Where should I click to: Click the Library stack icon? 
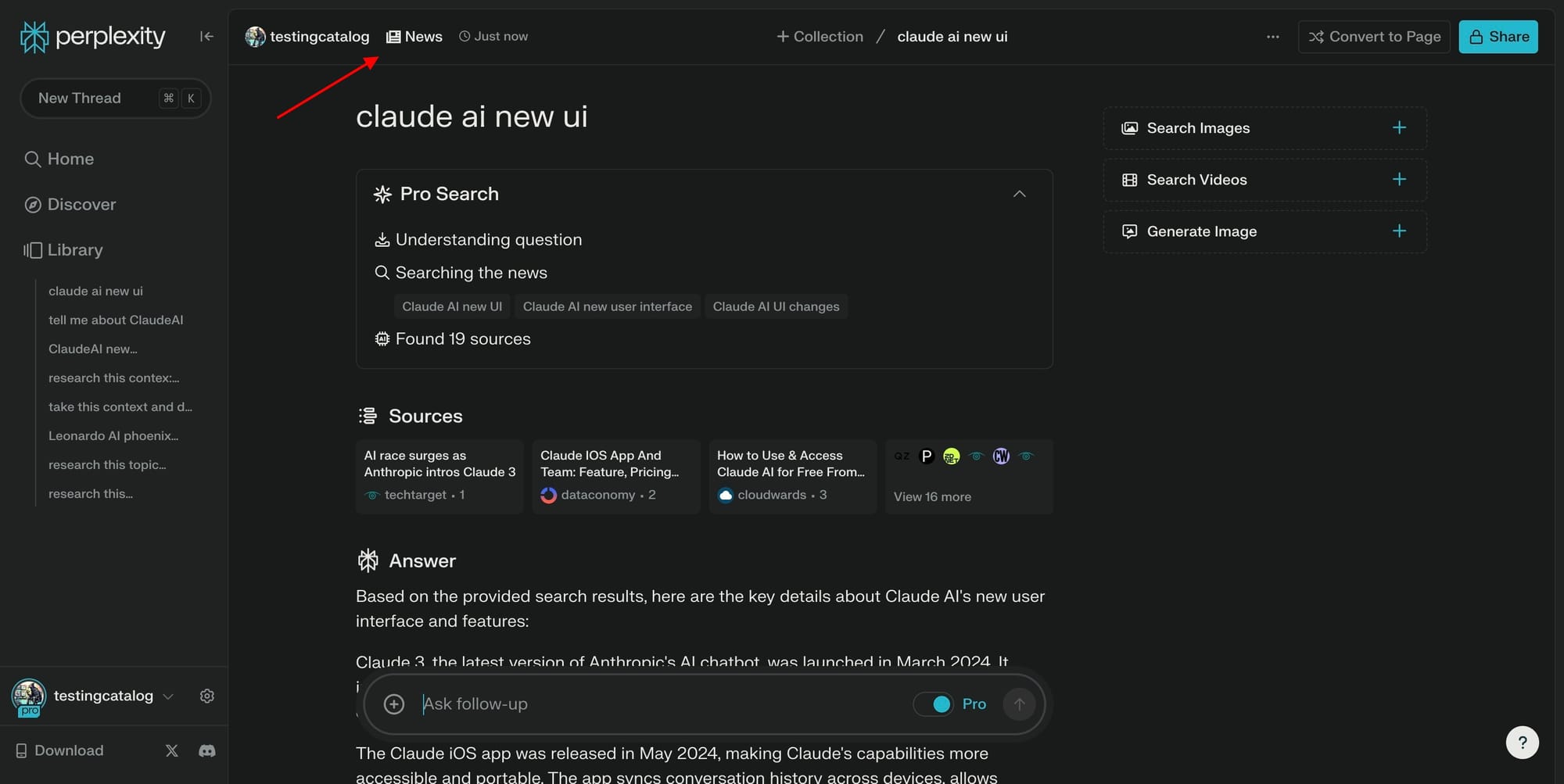tap(32, 250)
